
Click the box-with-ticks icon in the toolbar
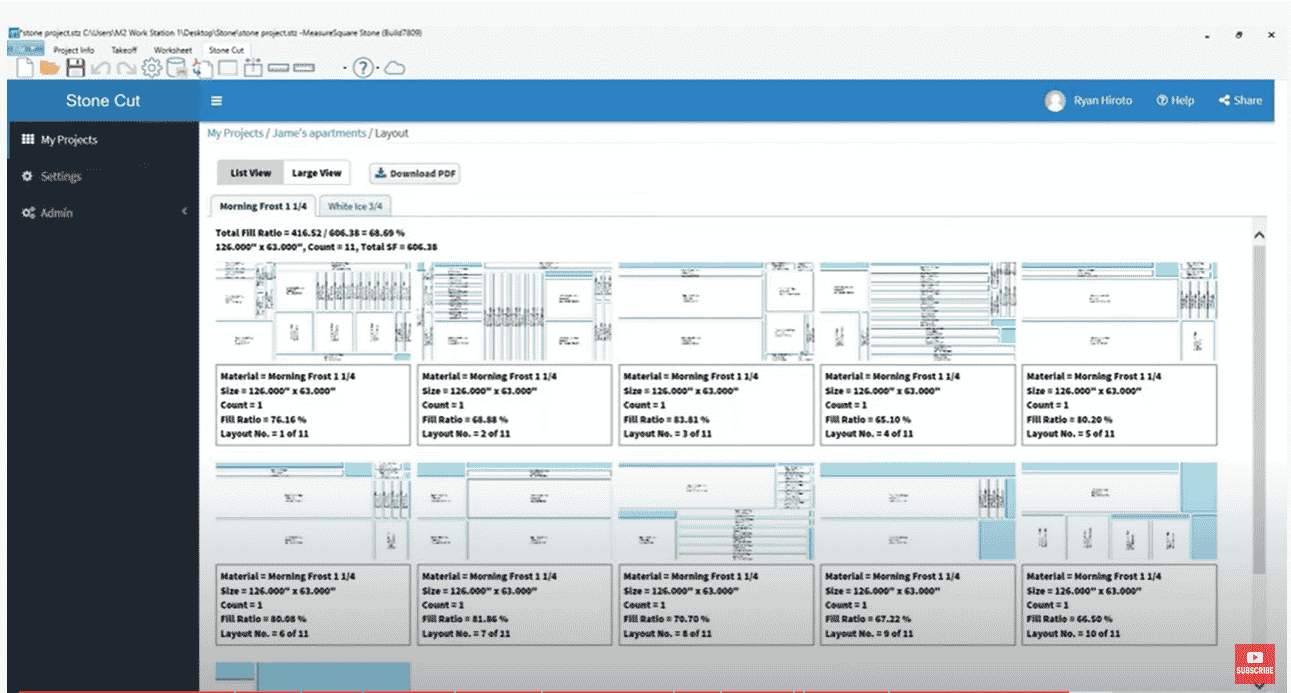click(252, 68)
